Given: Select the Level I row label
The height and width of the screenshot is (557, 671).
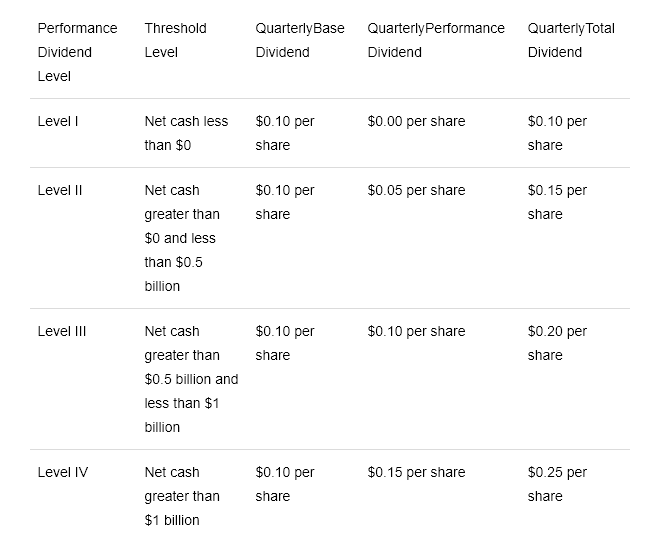Looking at the screenshot, I should point(58,121).
